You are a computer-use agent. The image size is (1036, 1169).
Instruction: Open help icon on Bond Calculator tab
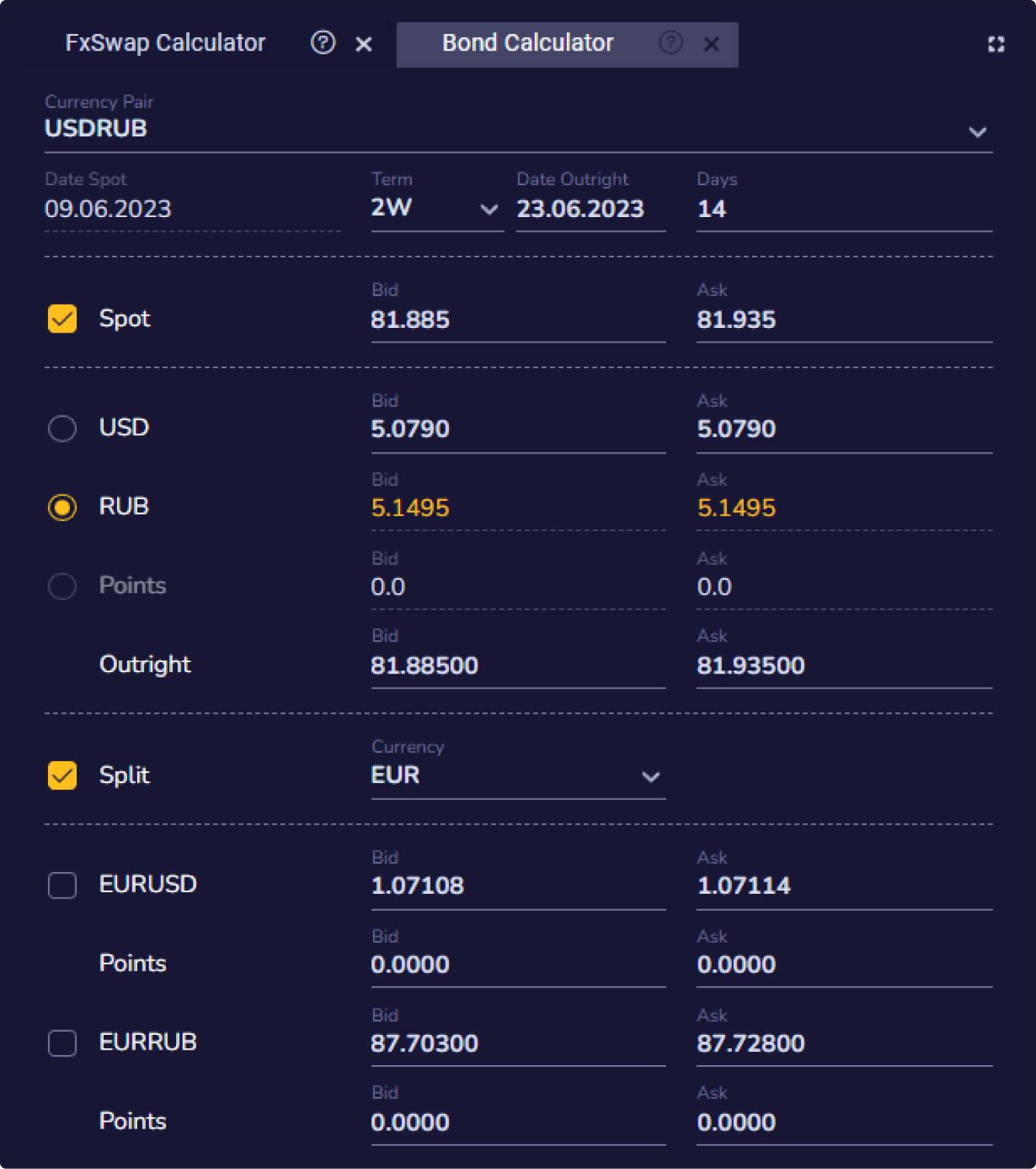pyautogui.click(x=671, y=43)
